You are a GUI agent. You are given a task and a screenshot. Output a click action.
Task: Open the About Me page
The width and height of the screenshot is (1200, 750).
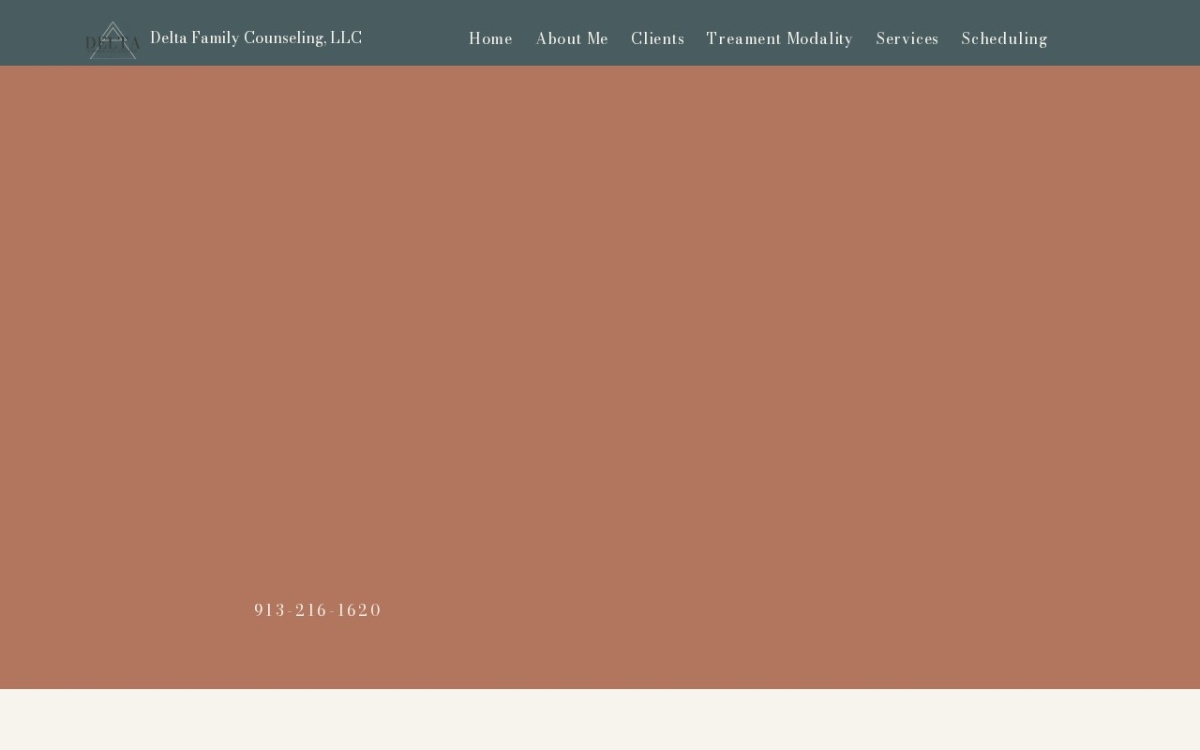572,39
